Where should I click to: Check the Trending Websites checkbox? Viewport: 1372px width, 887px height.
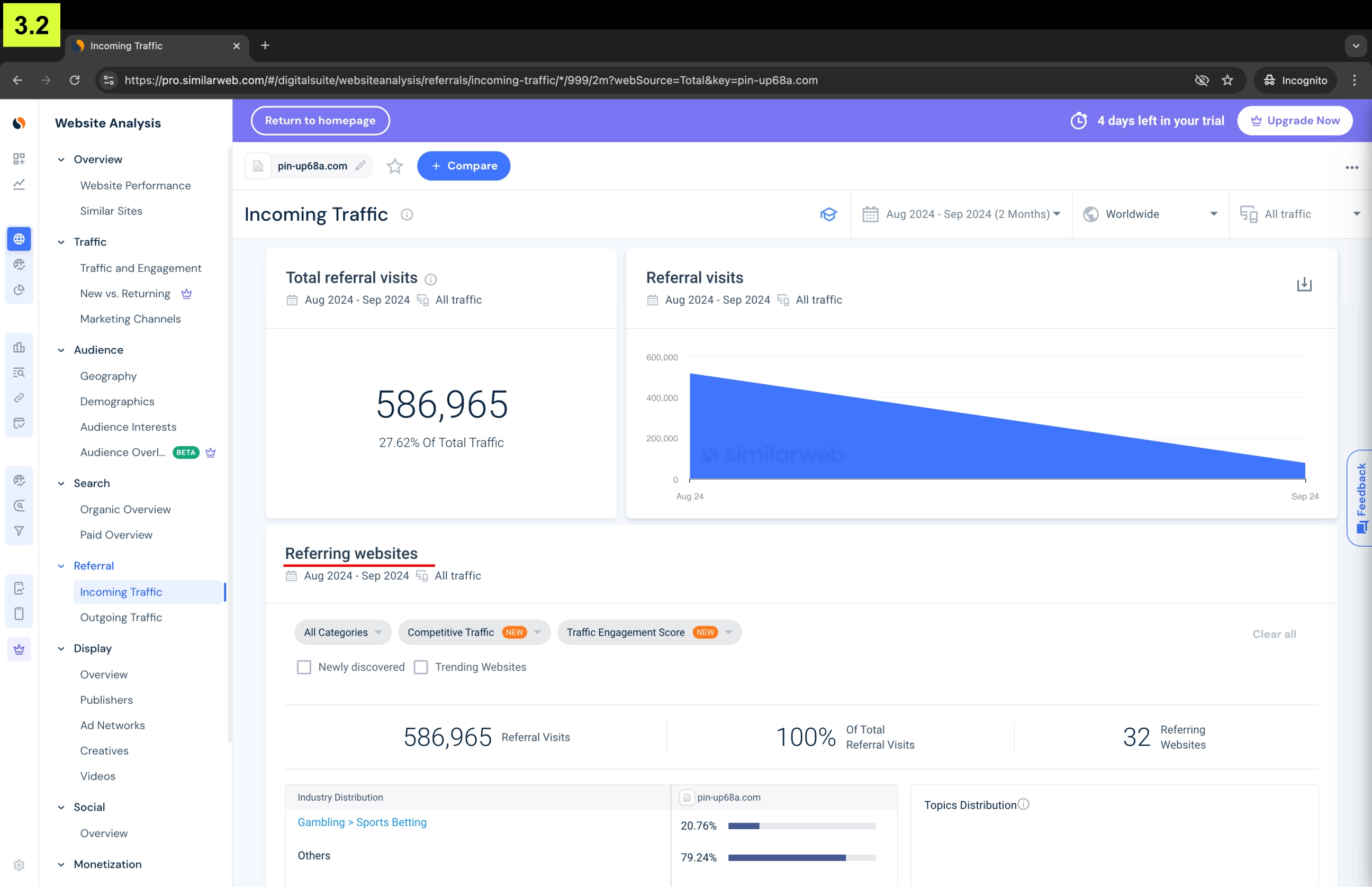[x=421, y=667]
